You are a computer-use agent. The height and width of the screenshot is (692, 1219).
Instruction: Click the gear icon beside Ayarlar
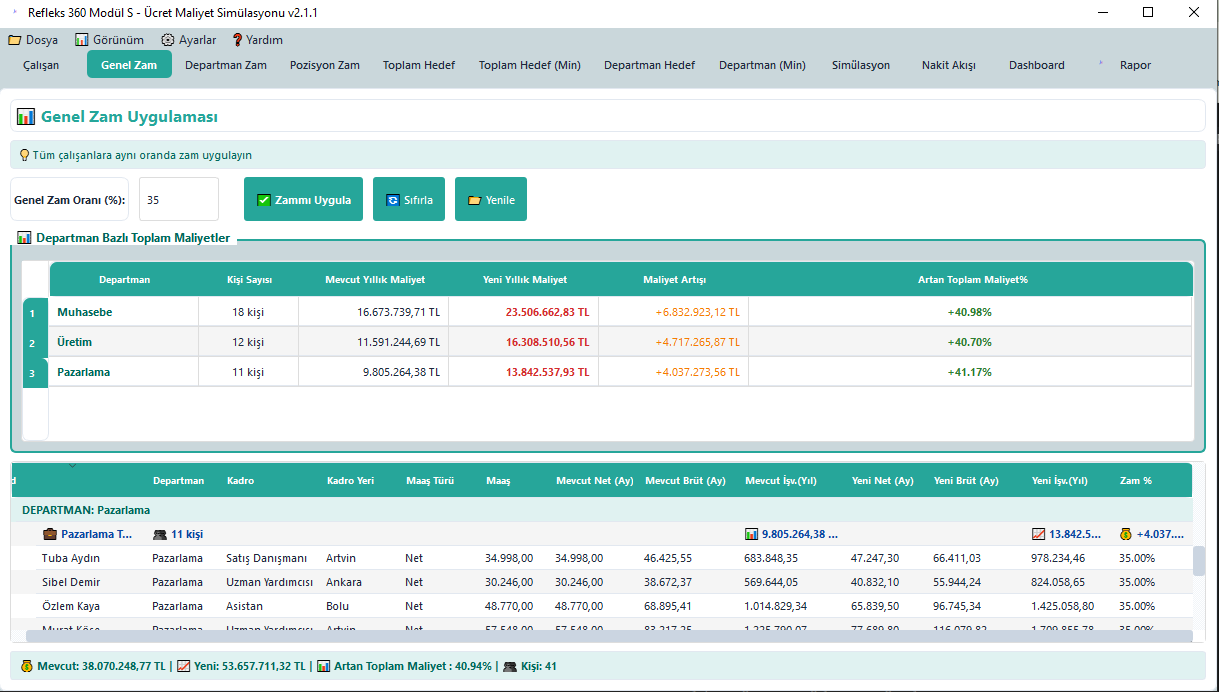[x=167, y=40]
